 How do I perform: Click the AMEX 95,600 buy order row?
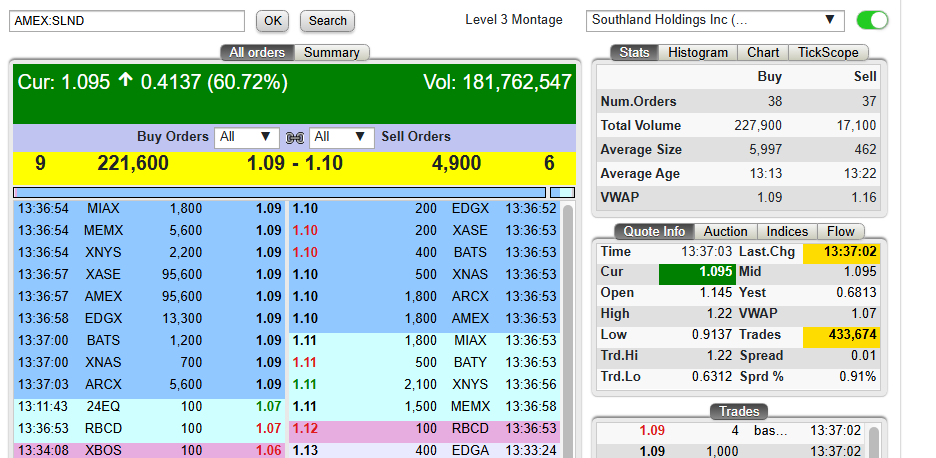pos(148,296)
